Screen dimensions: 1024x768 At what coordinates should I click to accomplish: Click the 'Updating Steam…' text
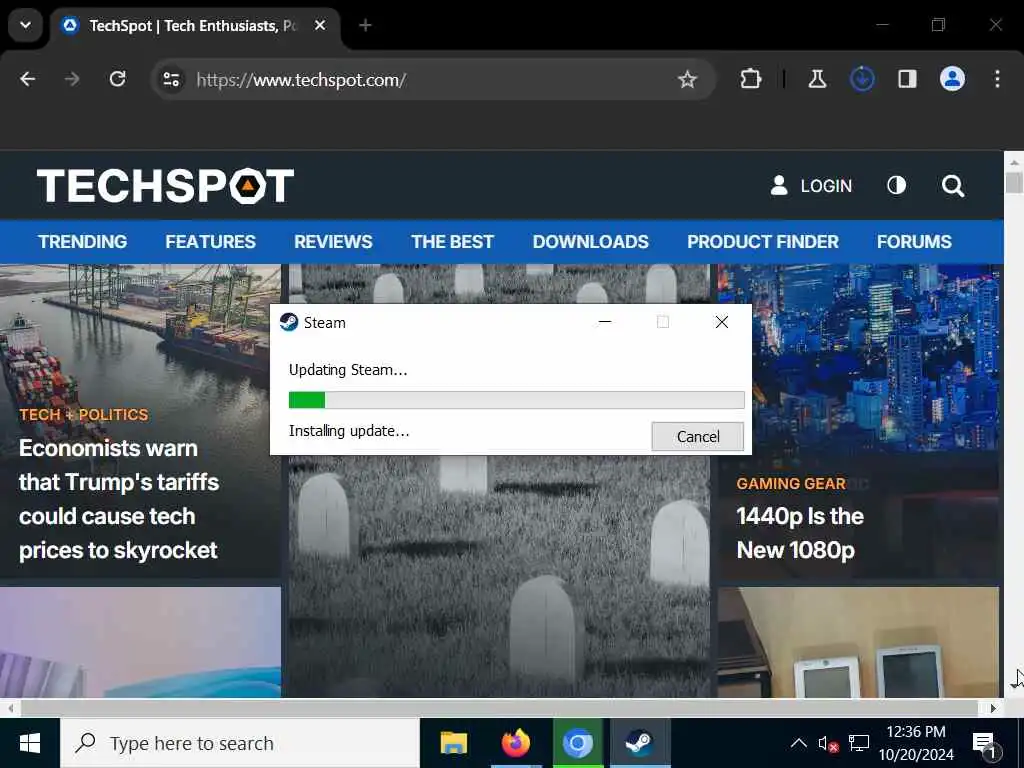[348, 370]
